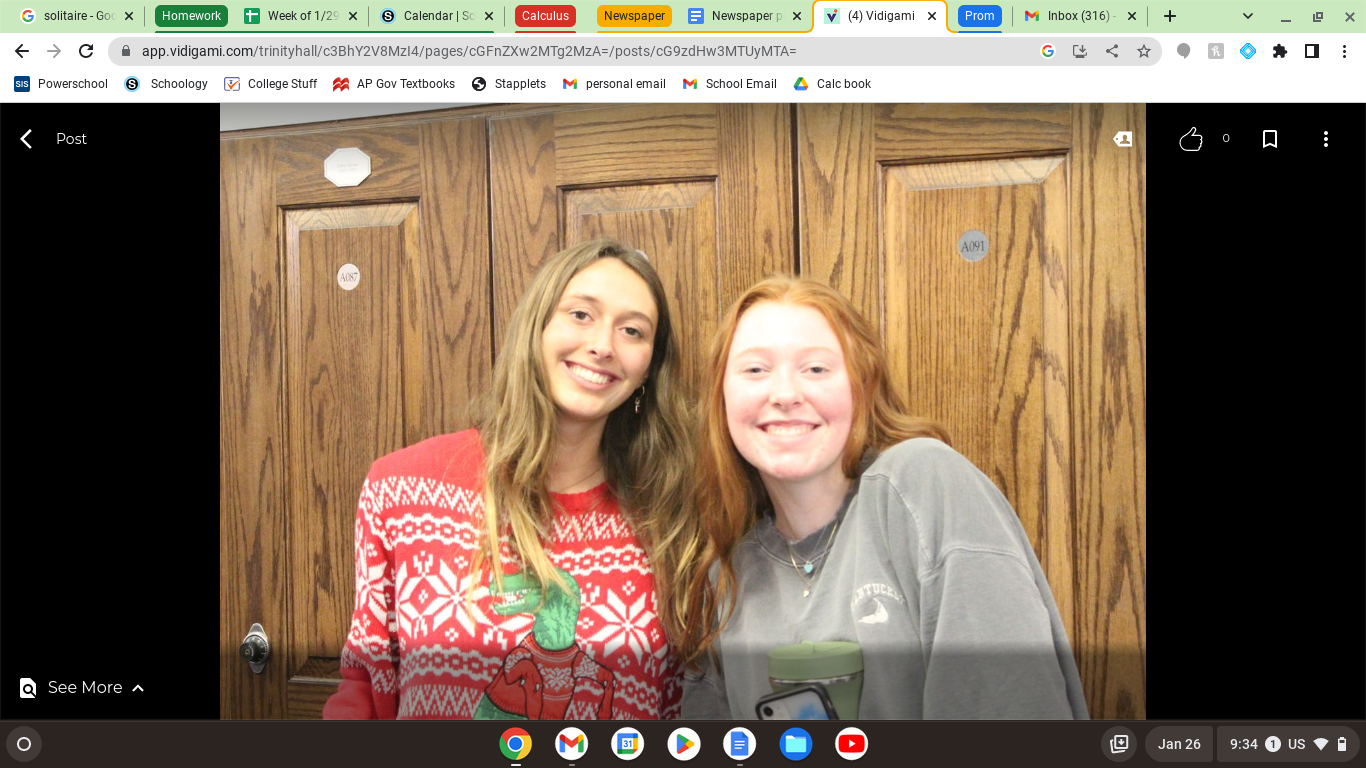Viewport: 1366px width, 768px height.
Task: Click the back arrow next to Post
Action: point(27,139)
